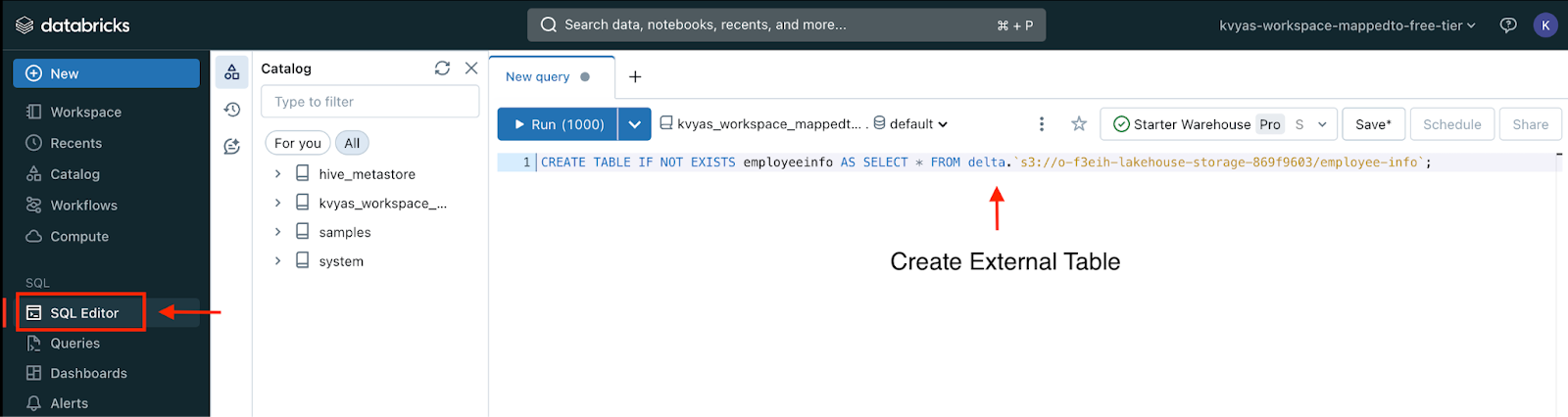The image size is (1568, 417).
Task: Open the user avatar K menu
Action: tap(1544, 25)
